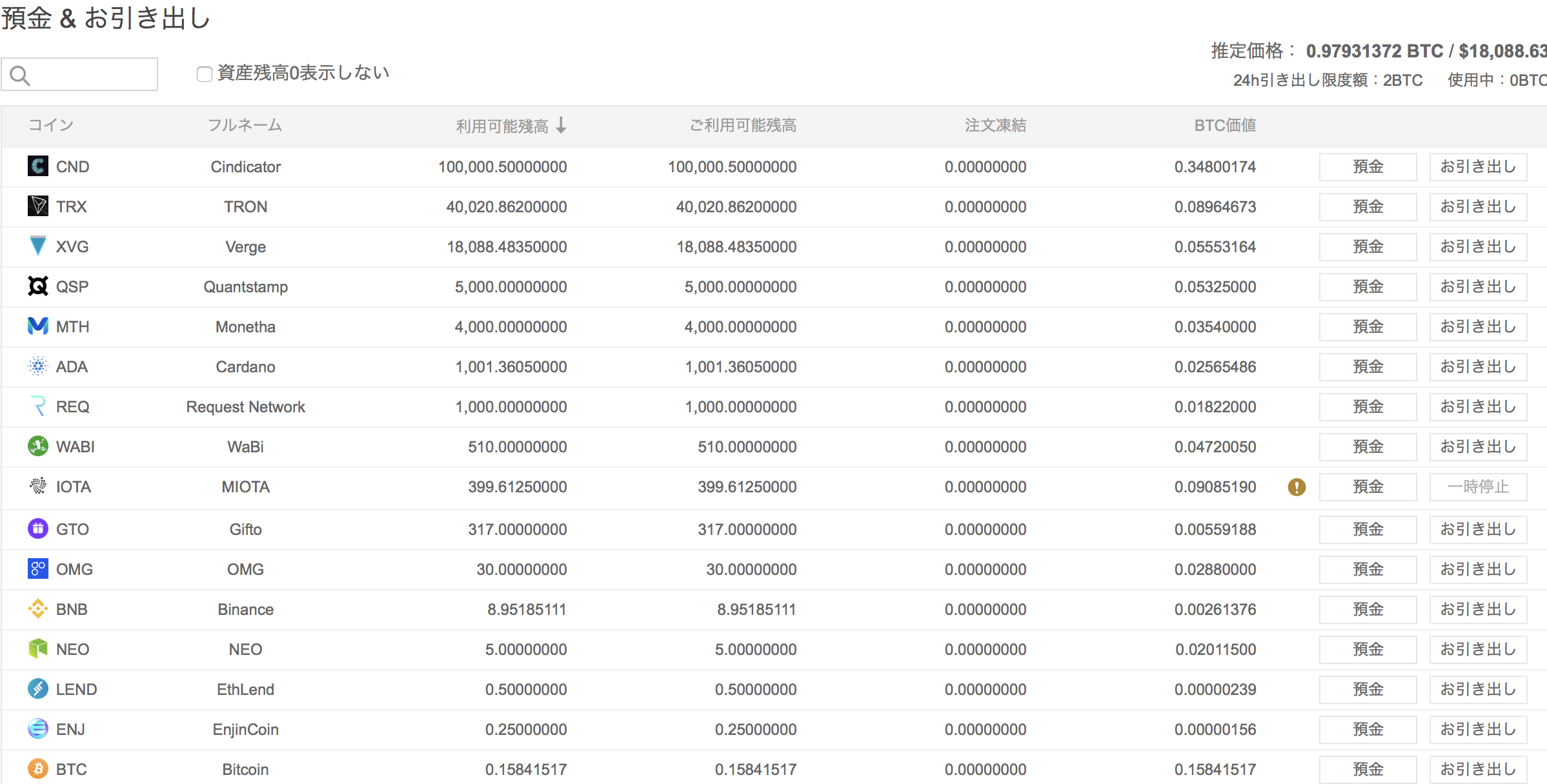Click the Verge coin icon

(x=38, y=246)
